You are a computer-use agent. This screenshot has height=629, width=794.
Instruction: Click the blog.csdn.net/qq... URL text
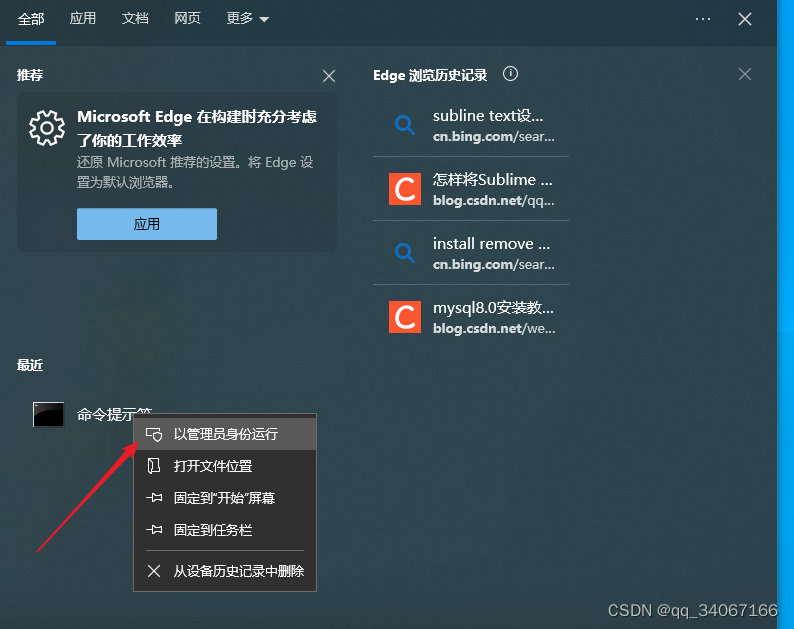[494, 201]
